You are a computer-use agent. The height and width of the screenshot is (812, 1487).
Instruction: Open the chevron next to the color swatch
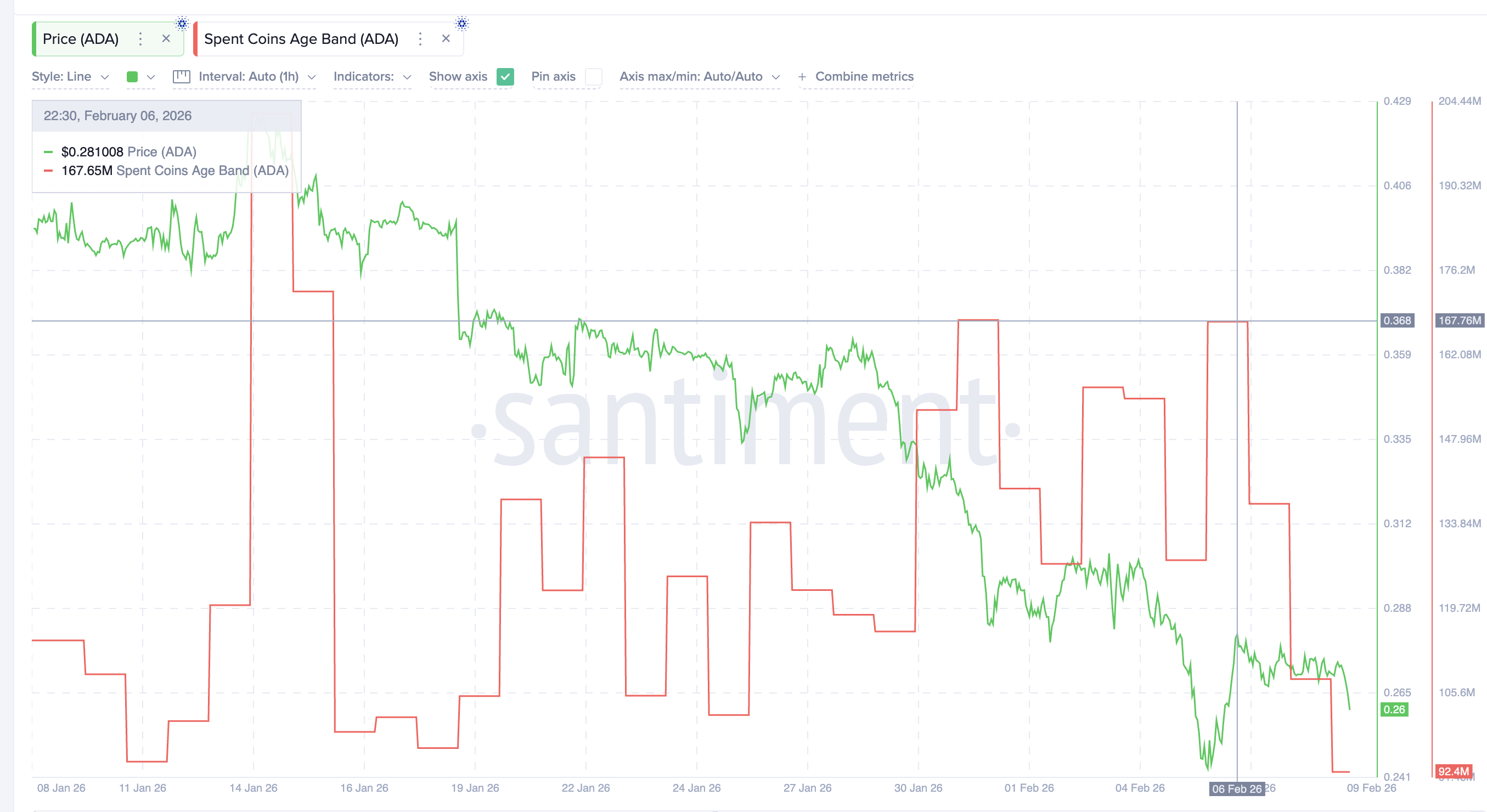[151, 76]
